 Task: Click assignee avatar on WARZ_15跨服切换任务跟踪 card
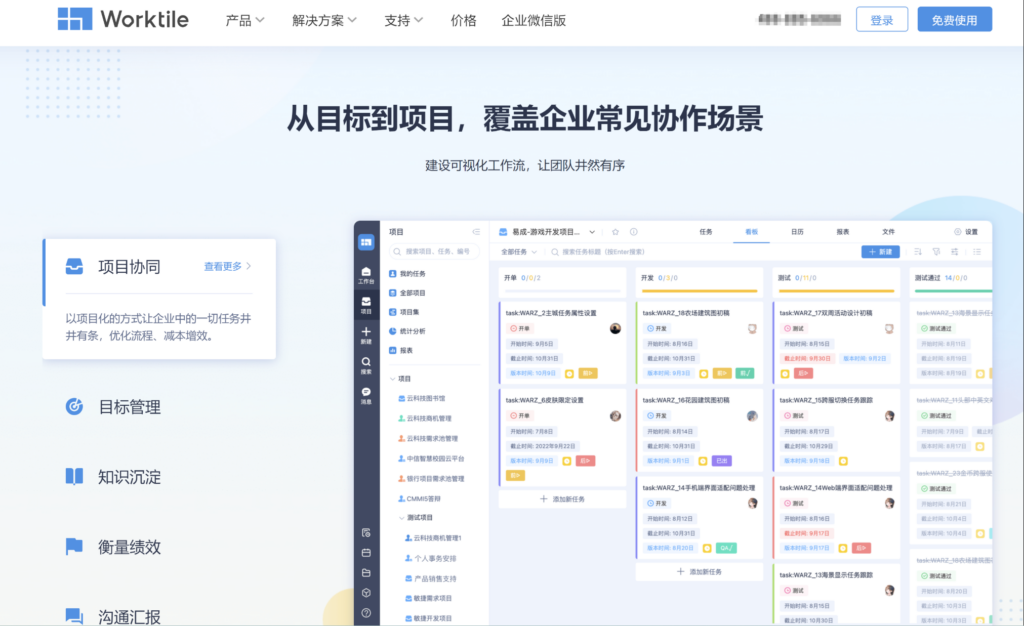(x=889, y=416)
